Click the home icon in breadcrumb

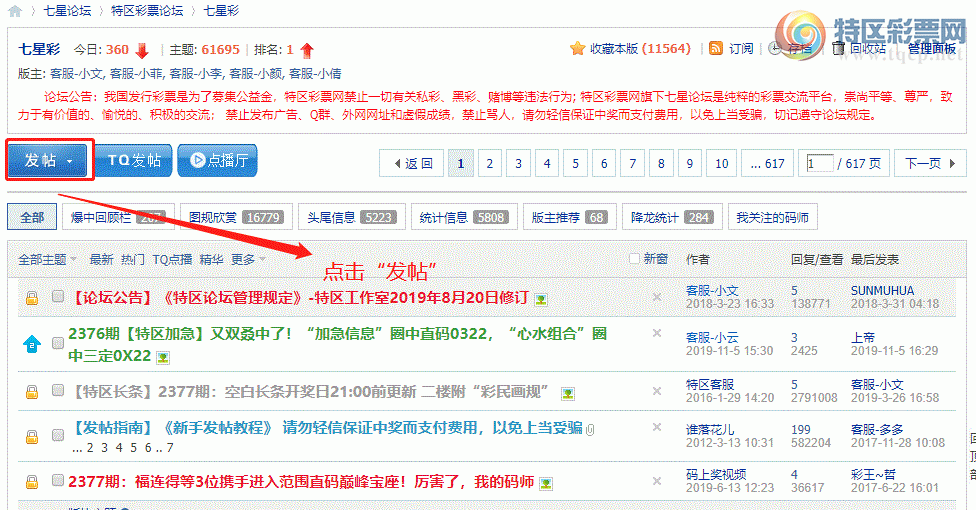[15, 11]
